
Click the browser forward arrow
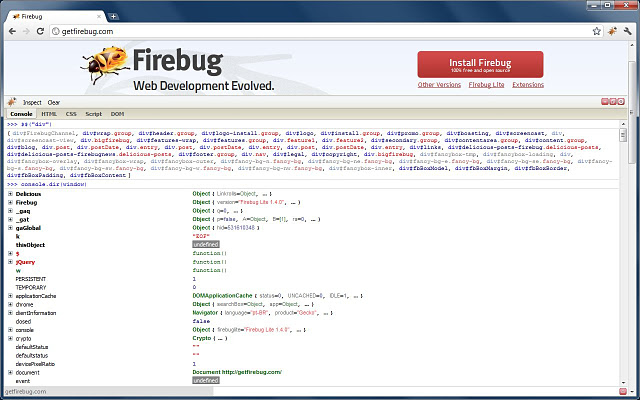click(x=26, y=31)
